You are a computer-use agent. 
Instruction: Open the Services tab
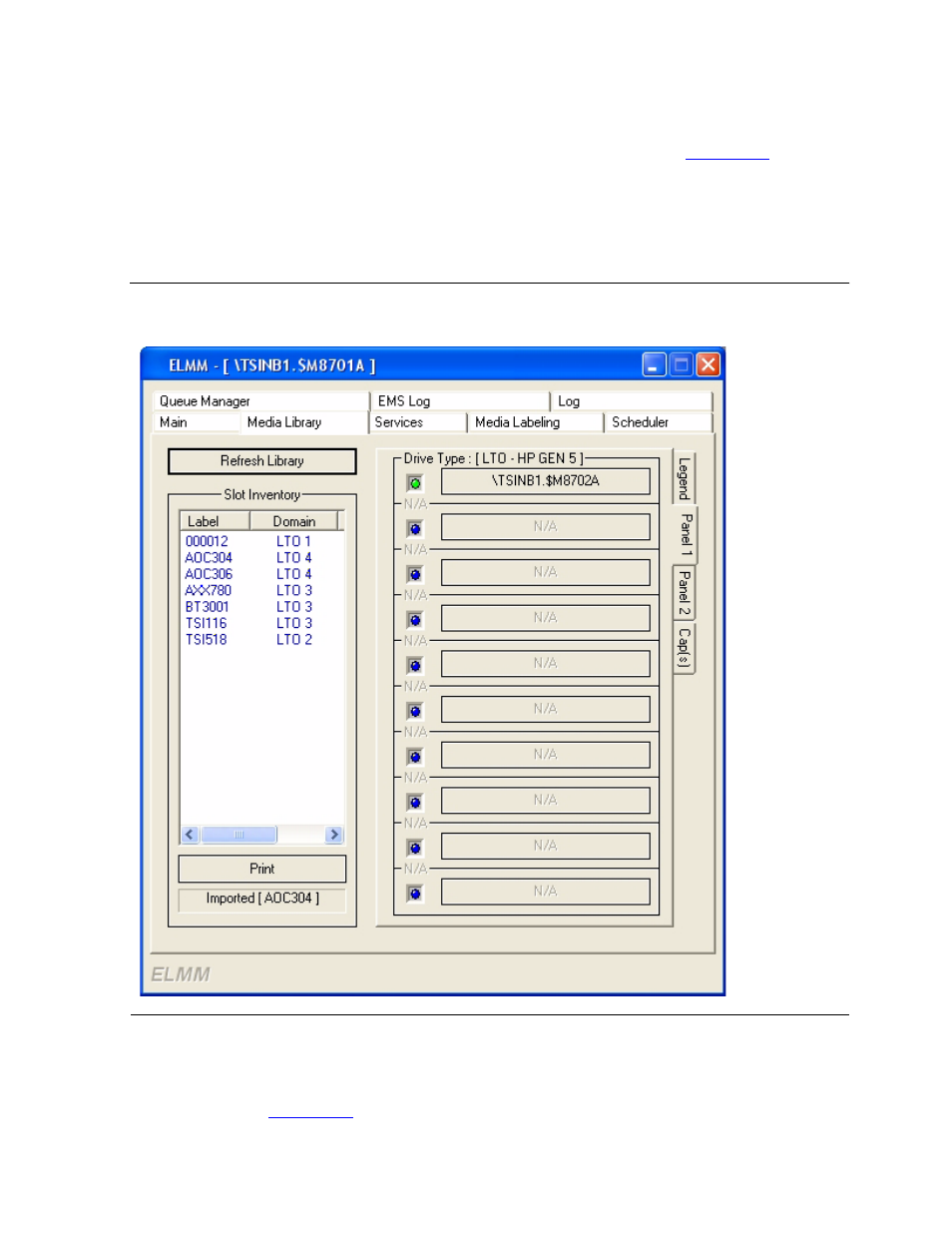point(418,422)
